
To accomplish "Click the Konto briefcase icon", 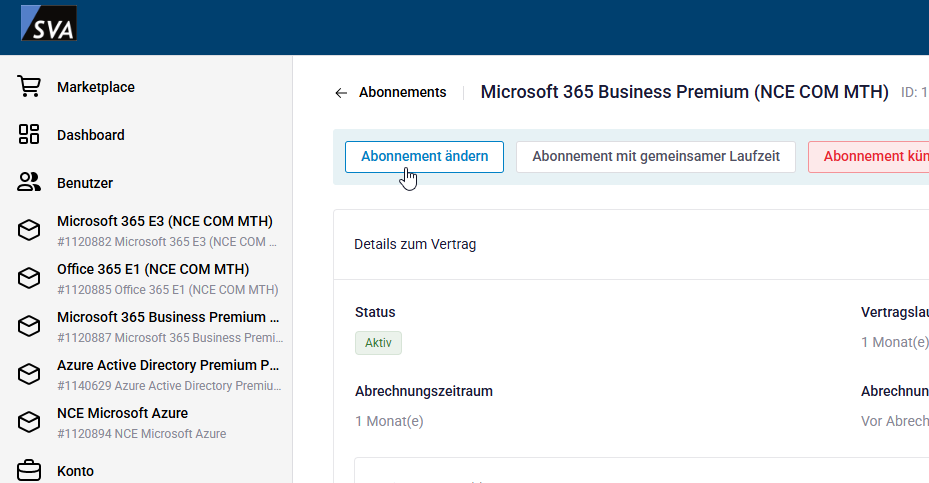I will pos(29,471).
